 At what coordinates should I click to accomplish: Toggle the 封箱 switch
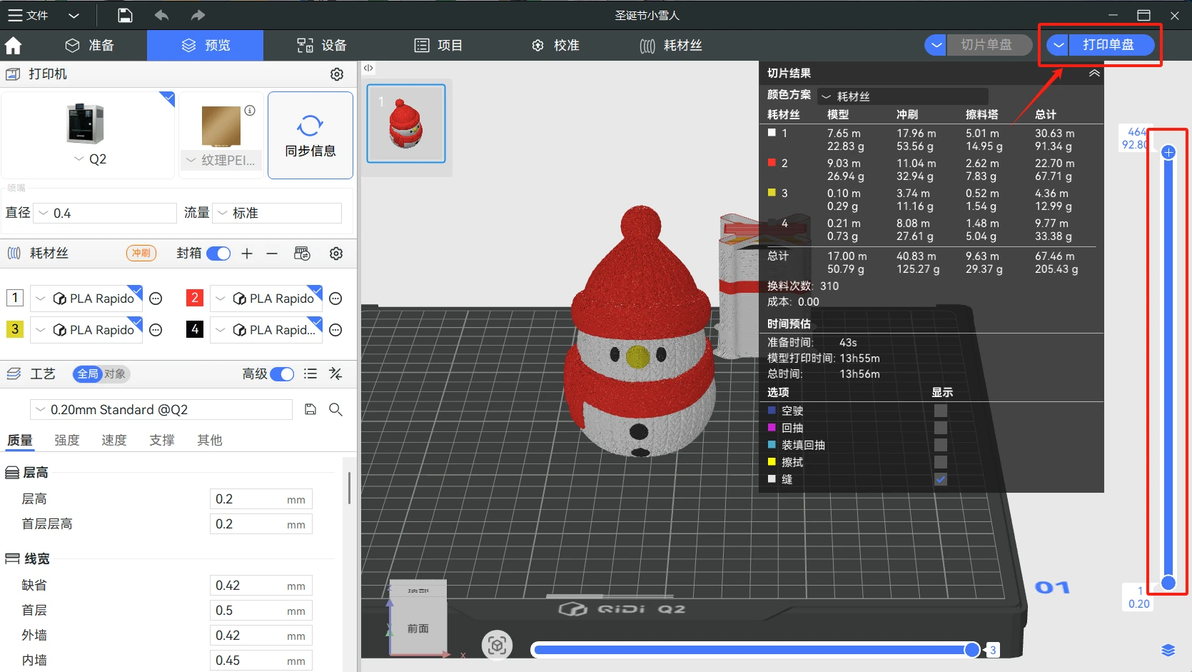[218, 253]
